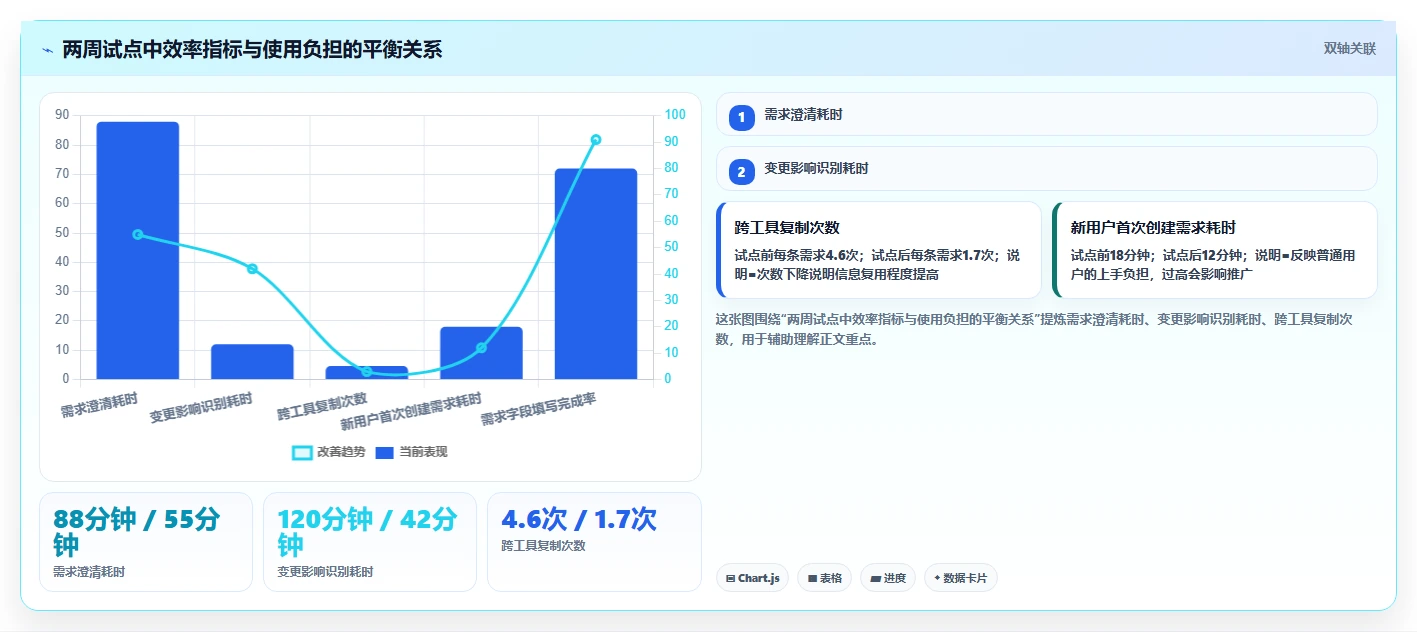
Task: Click the x-axis label 需求字段填写完成率
Action: pos(539,409)
